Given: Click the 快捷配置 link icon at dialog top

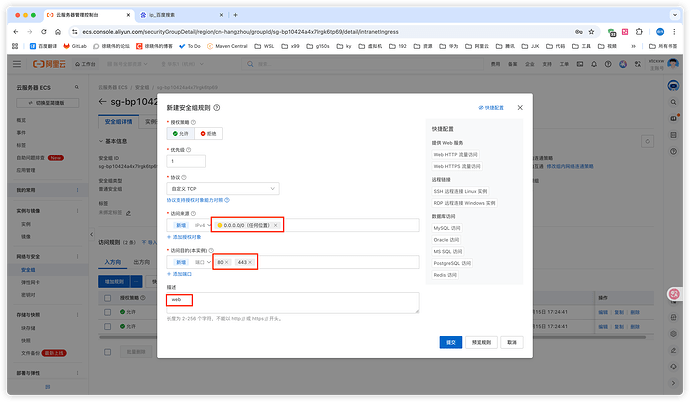Looking at the screenshot, I should [x=481, y=107].
